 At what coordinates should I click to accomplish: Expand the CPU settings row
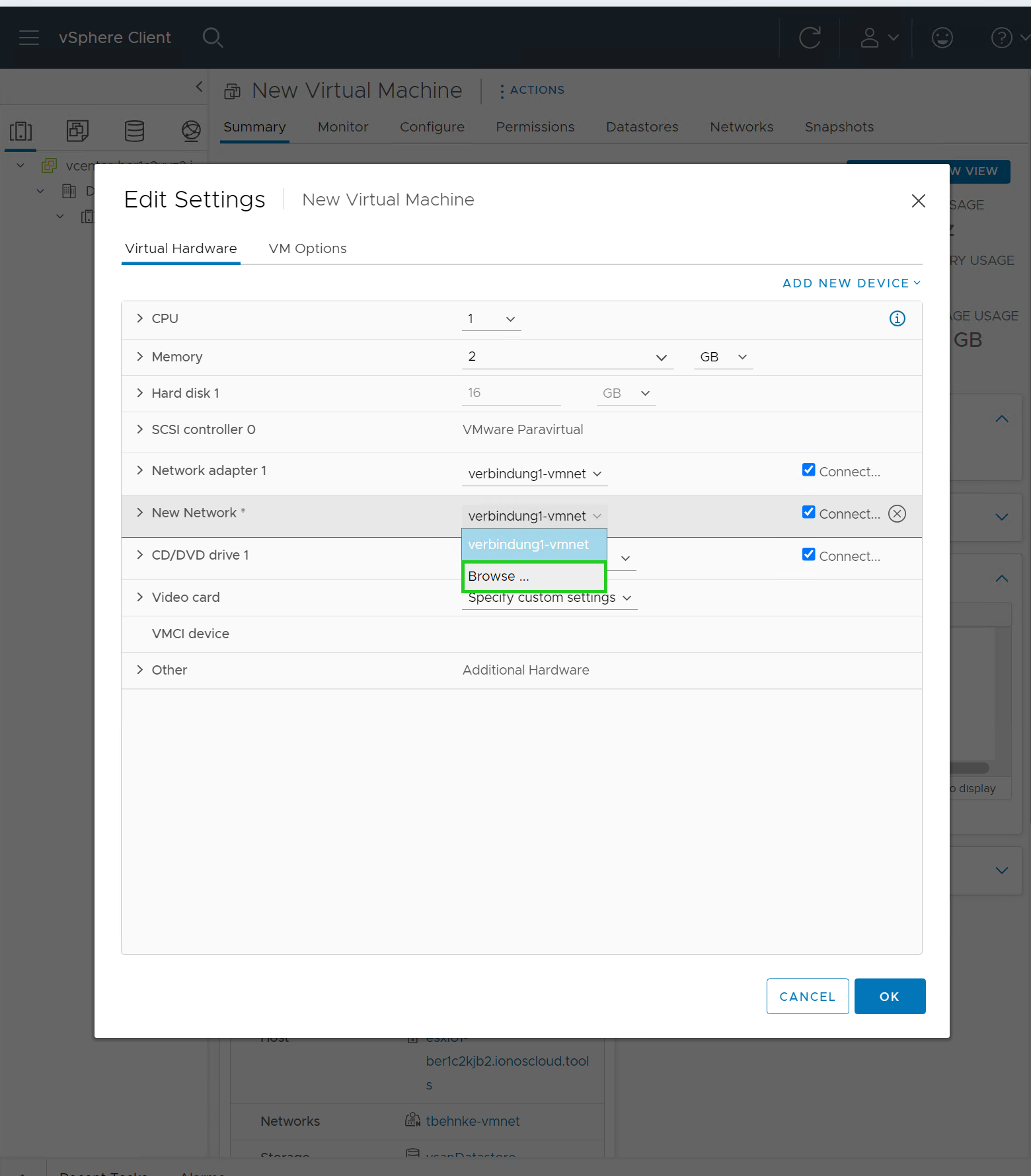(139, 318)
